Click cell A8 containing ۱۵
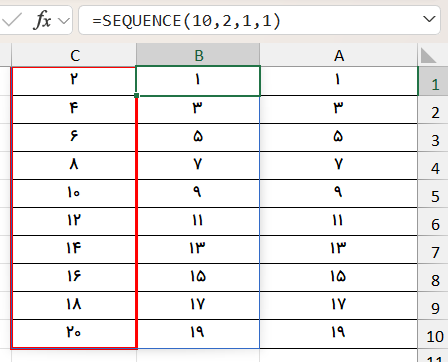448x362 pixels. 339,278
